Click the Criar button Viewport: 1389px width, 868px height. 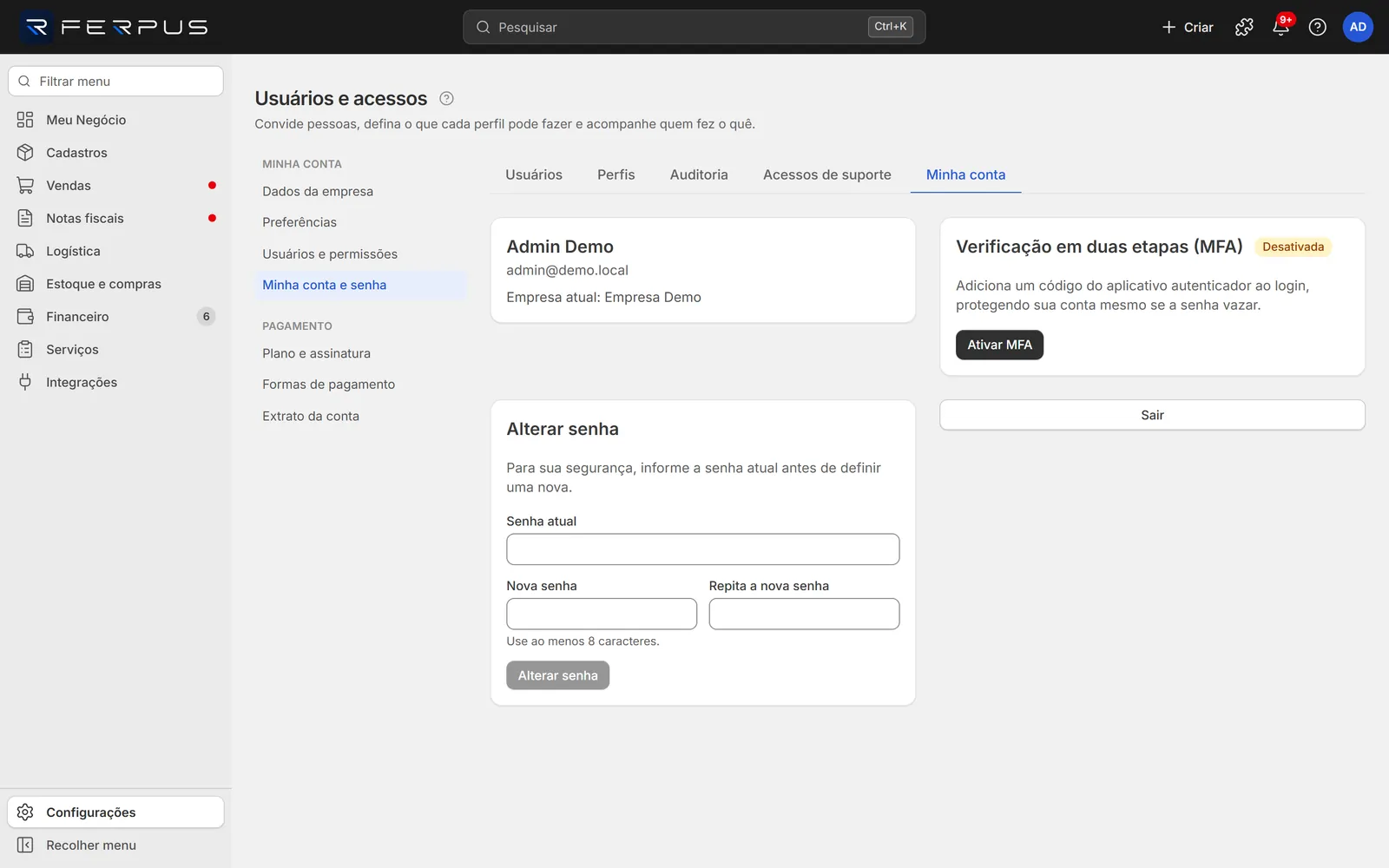[1188, 27]
